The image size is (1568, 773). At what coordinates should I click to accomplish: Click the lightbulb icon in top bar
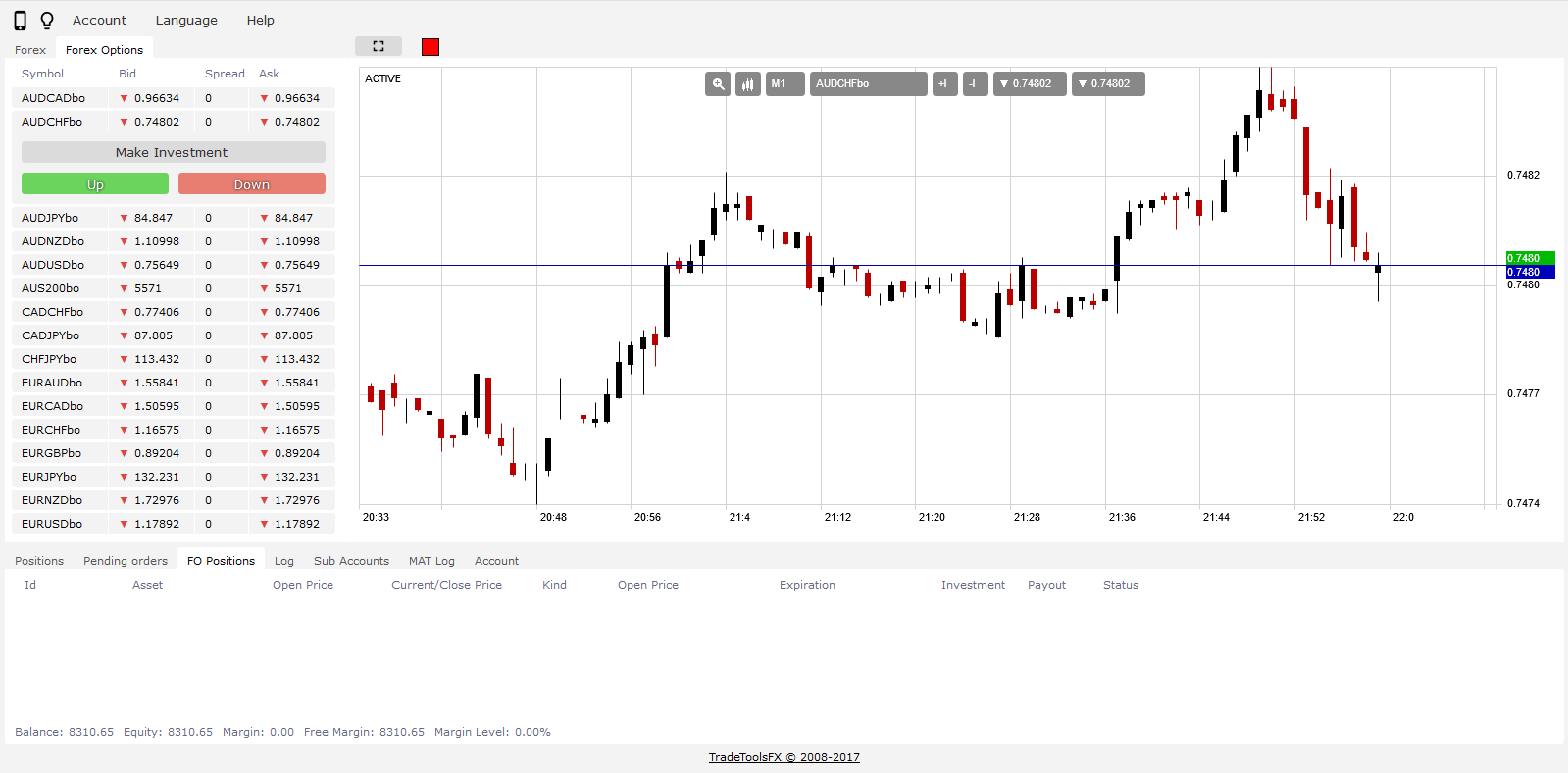point(46,21)
